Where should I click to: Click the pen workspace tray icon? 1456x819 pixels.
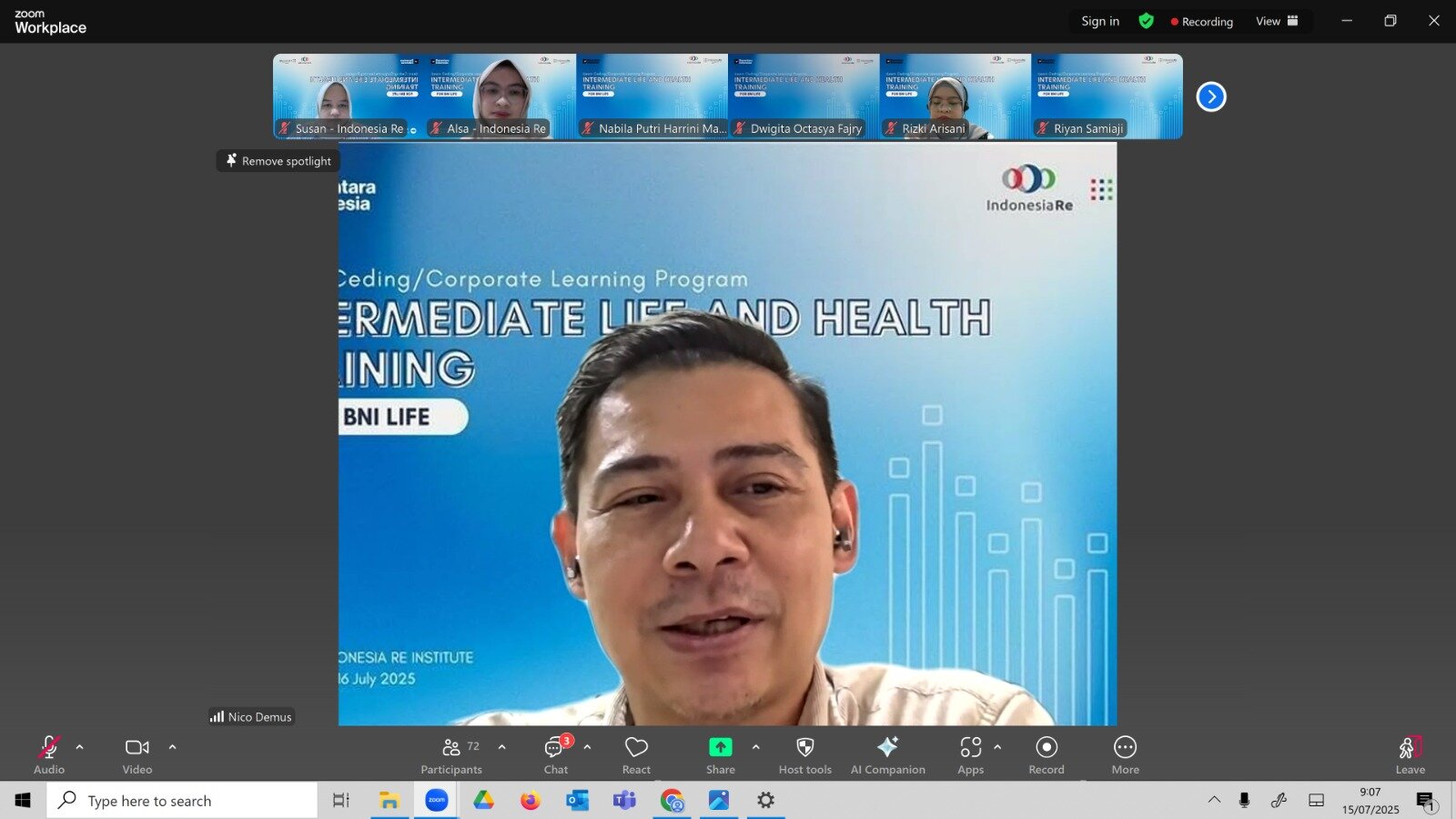pos(1279,800)
